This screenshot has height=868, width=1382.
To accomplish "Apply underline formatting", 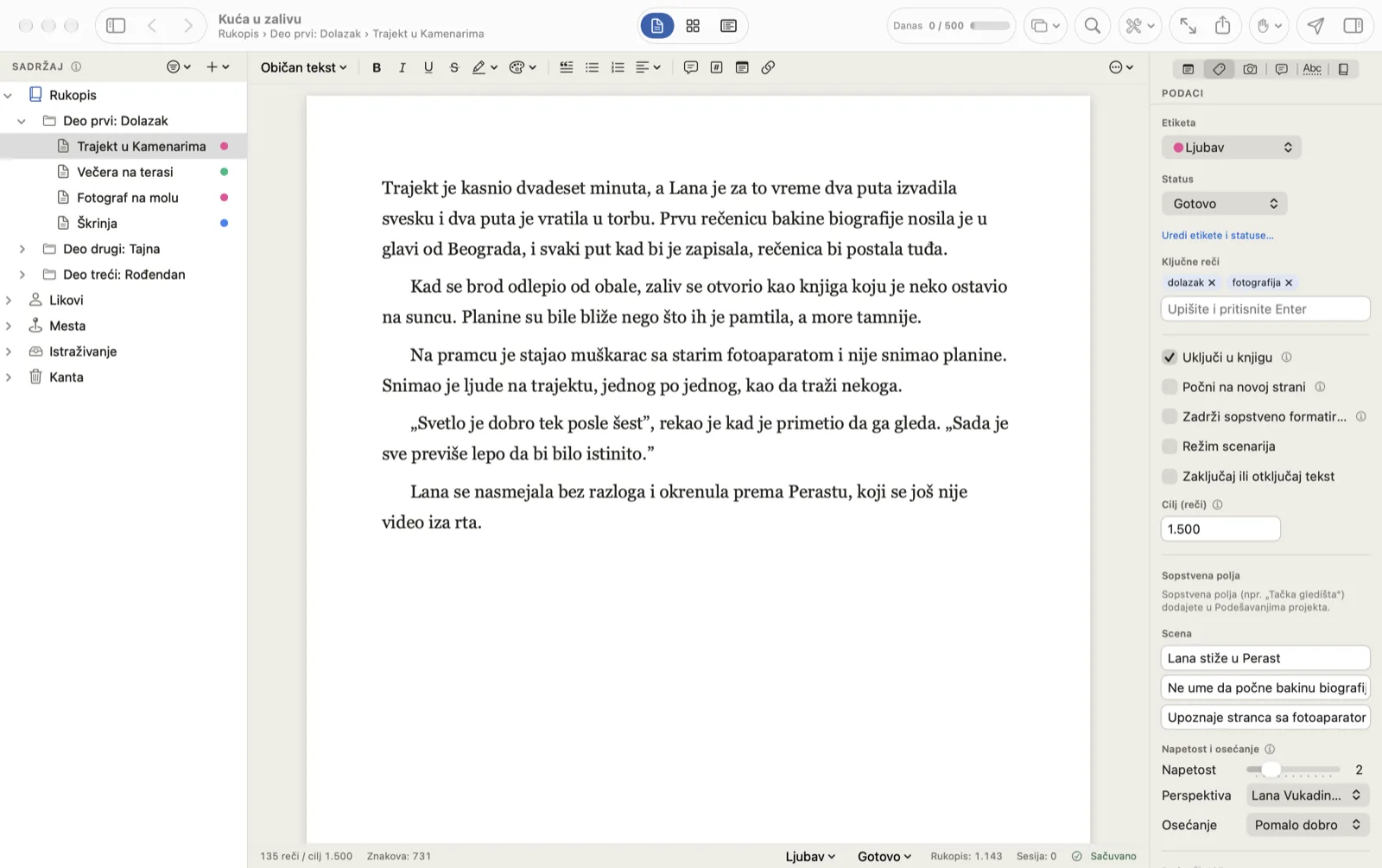I will pyautogui.click(x=428, y=67).
